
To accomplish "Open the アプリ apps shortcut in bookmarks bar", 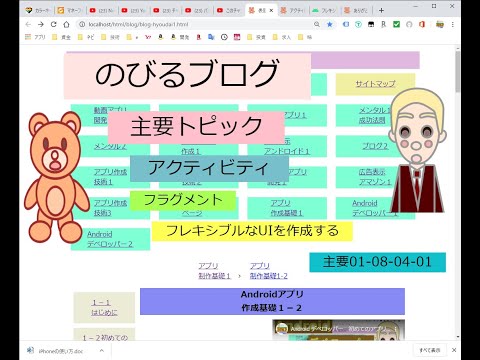I will tap(35, 37).
